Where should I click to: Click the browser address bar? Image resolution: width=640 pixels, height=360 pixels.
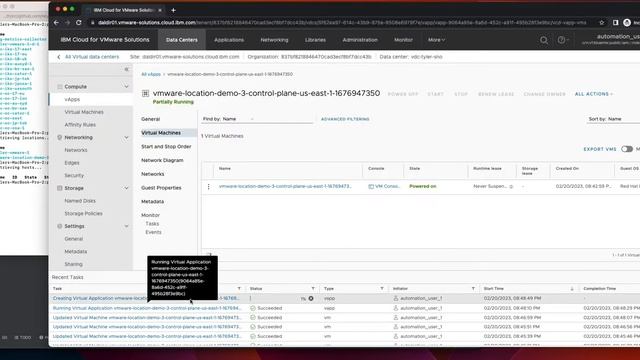tap(342, 22)
